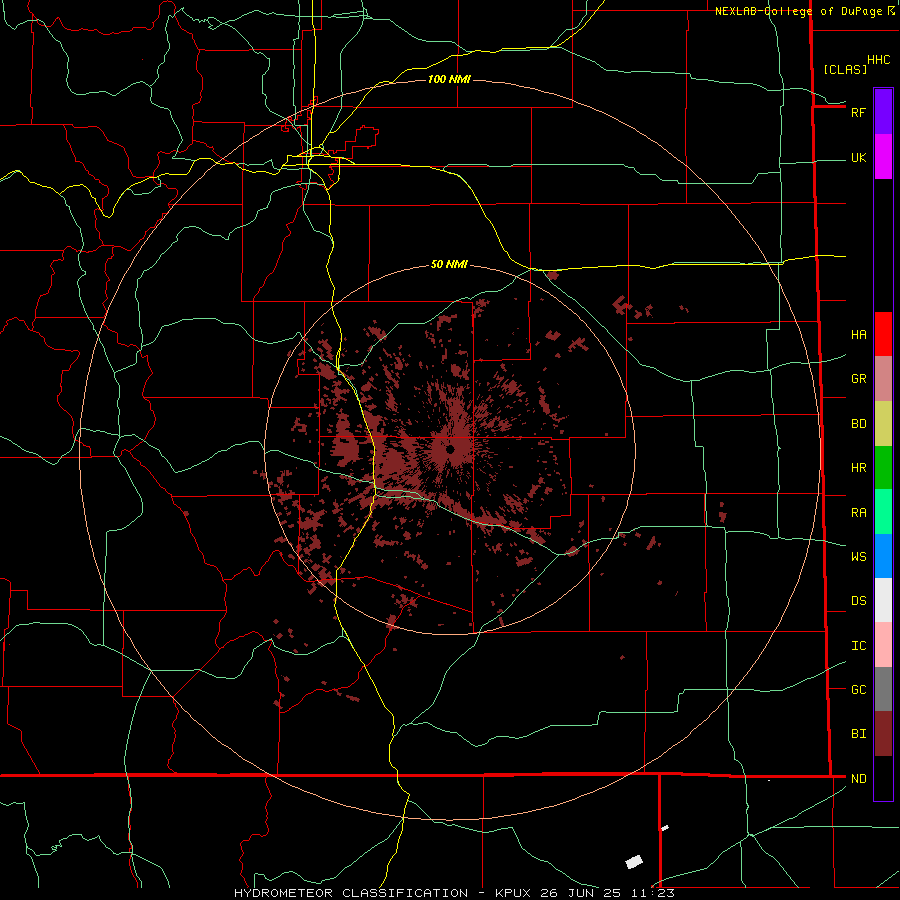Click the BI legend label
Screen dimensions: 900x900
click(858, 734)
